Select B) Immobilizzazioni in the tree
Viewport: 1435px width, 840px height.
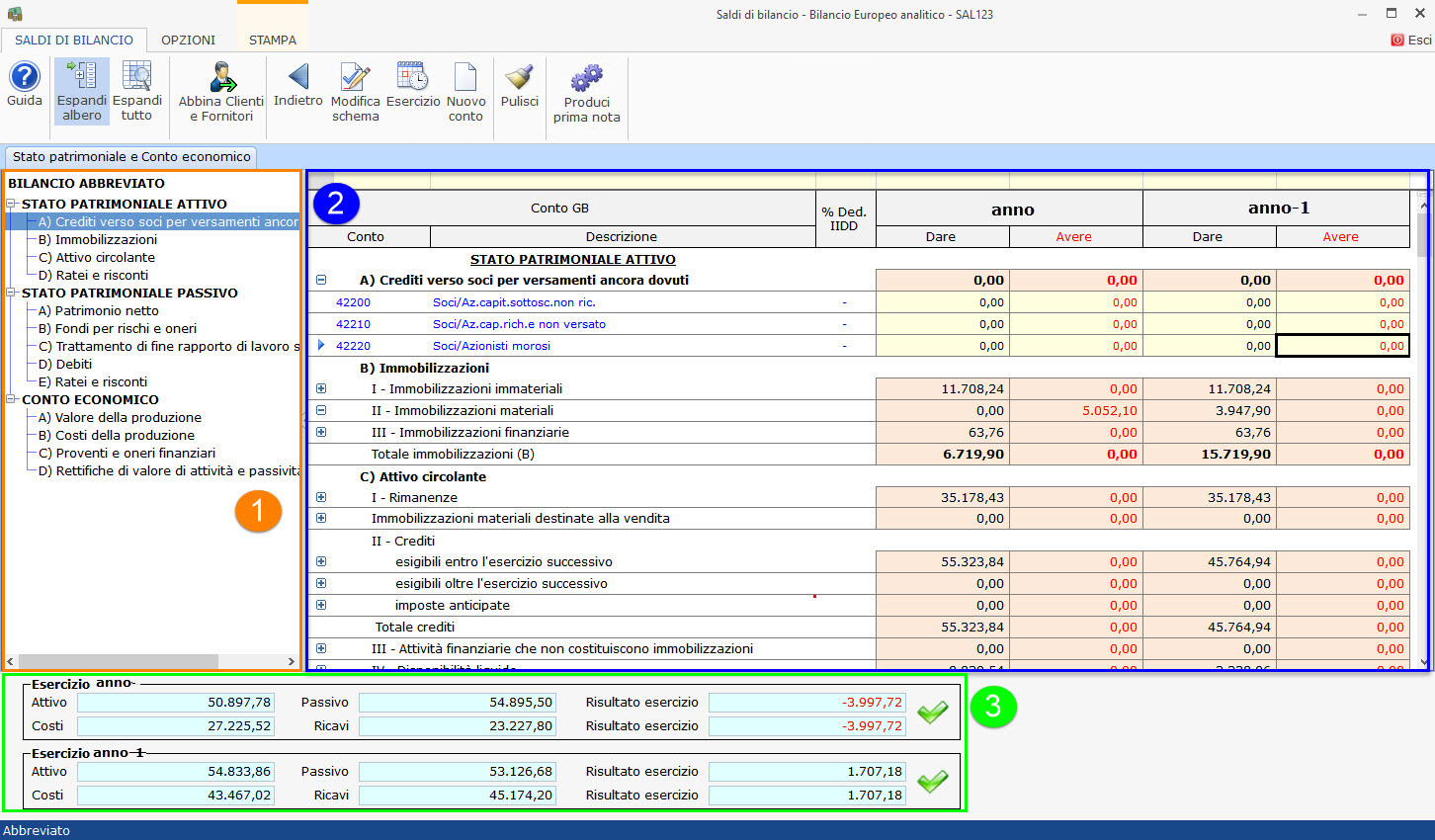coord(97,239)
